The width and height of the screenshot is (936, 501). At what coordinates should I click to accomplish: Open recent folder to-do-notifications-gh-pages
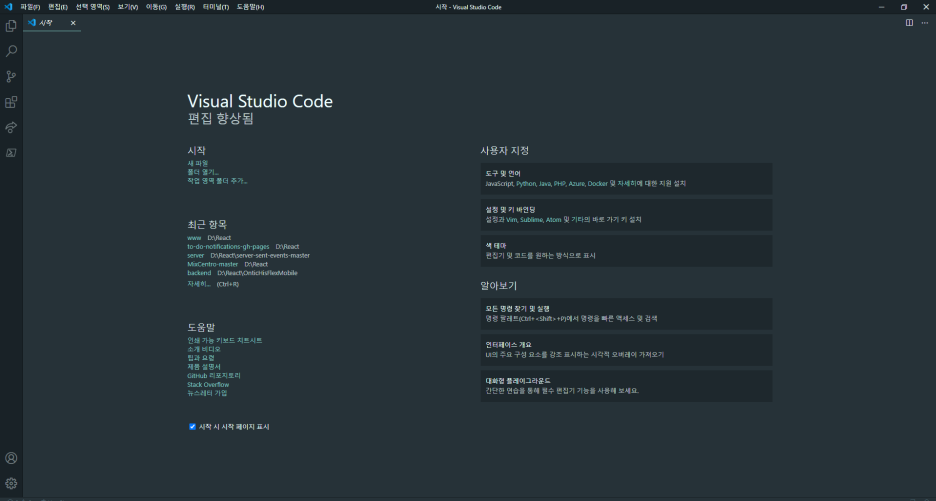click(228, 247)
